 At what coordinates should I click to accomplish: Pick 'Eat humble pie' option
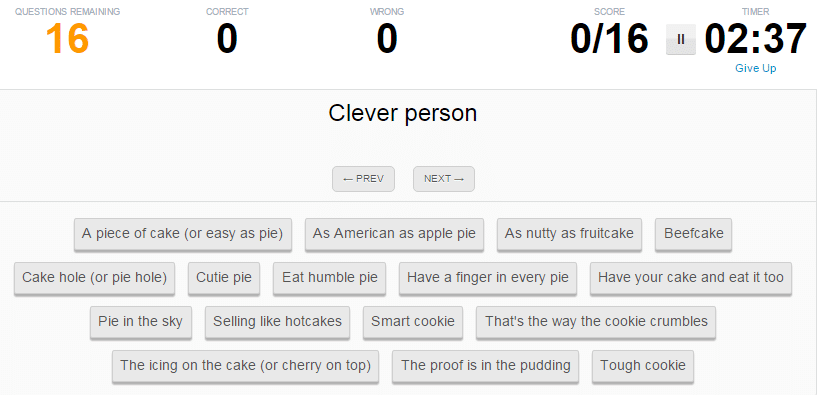point(330,277)
